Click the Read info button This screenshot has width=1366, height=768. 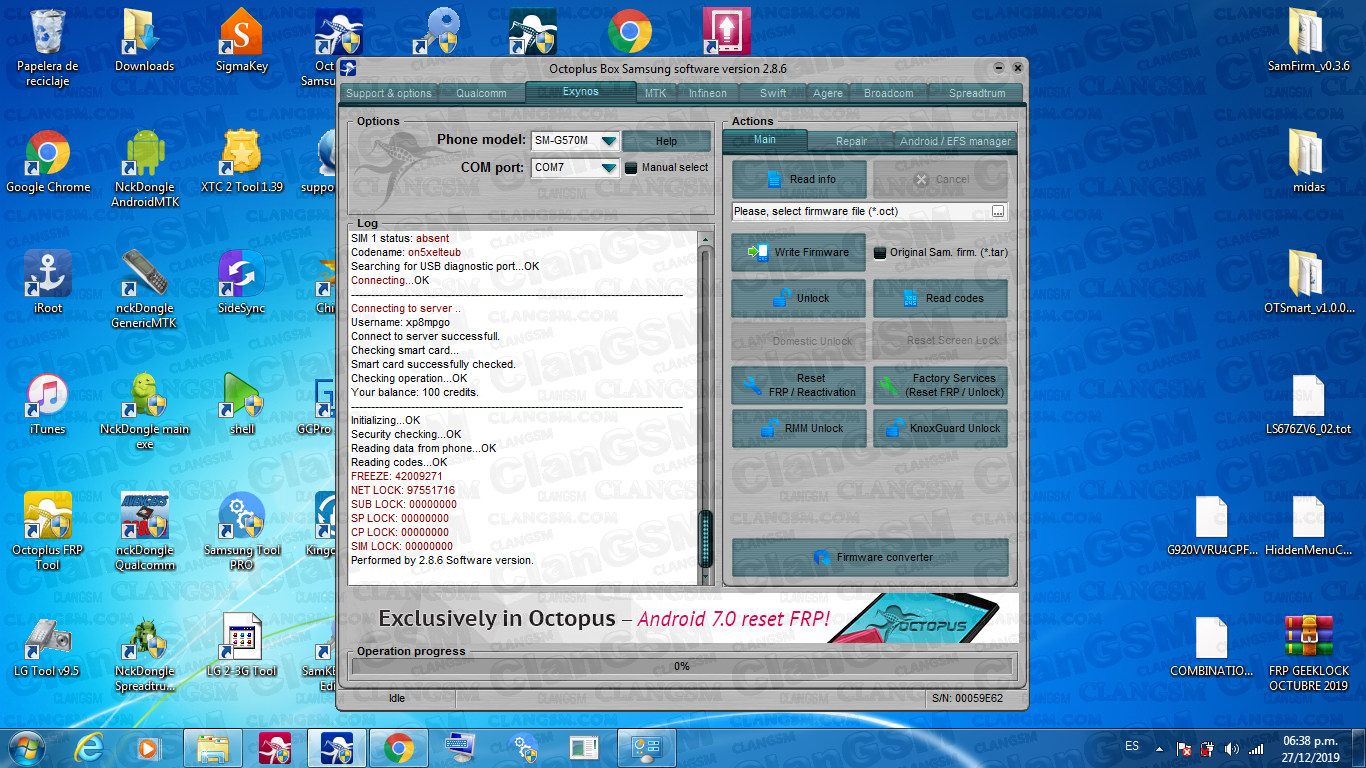800,179
